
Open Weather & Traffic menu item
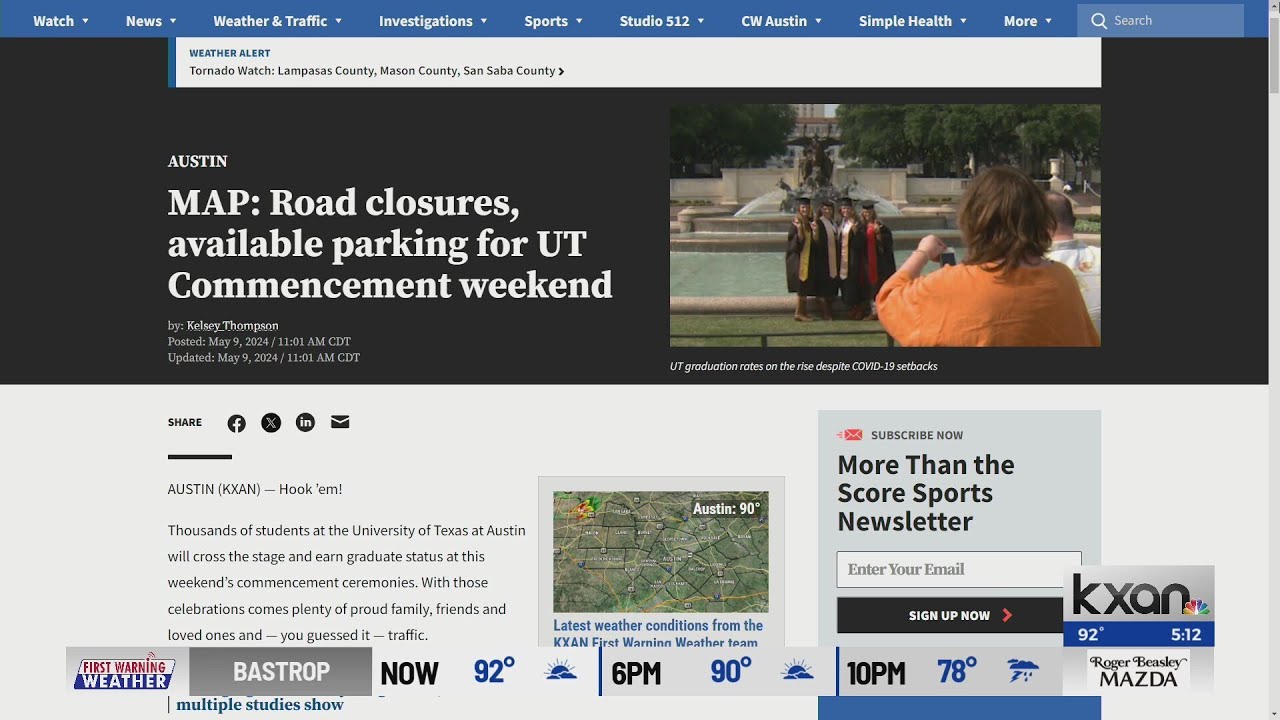(270, 21)
